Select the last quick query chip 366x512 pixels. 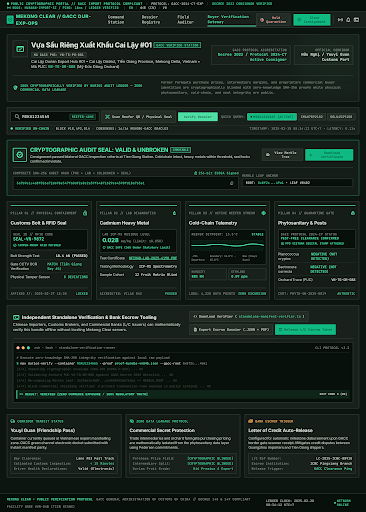pyautogui.click(x=341, y=117)
